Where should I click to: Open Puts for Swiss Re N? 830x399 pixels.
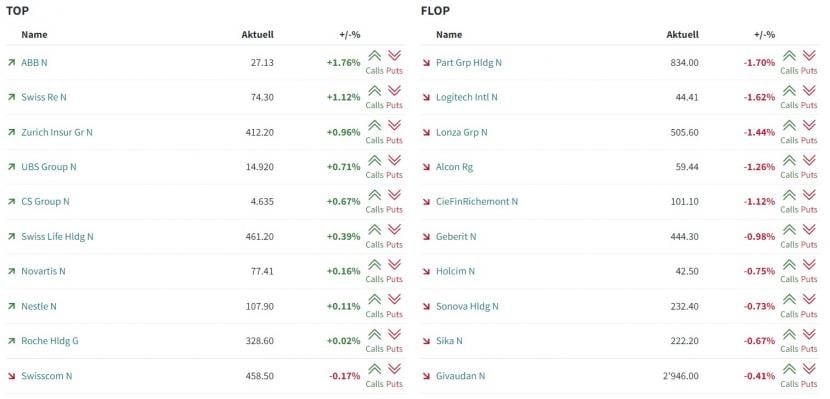click(394, 97)
